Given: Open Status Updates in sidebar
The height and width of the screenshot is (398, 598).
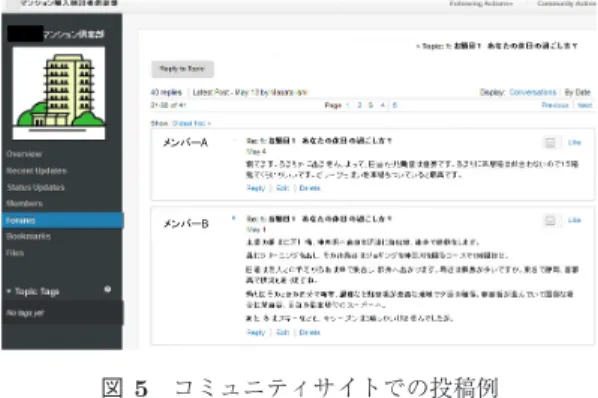Looking at the screenshot, I should pos(35,187).
